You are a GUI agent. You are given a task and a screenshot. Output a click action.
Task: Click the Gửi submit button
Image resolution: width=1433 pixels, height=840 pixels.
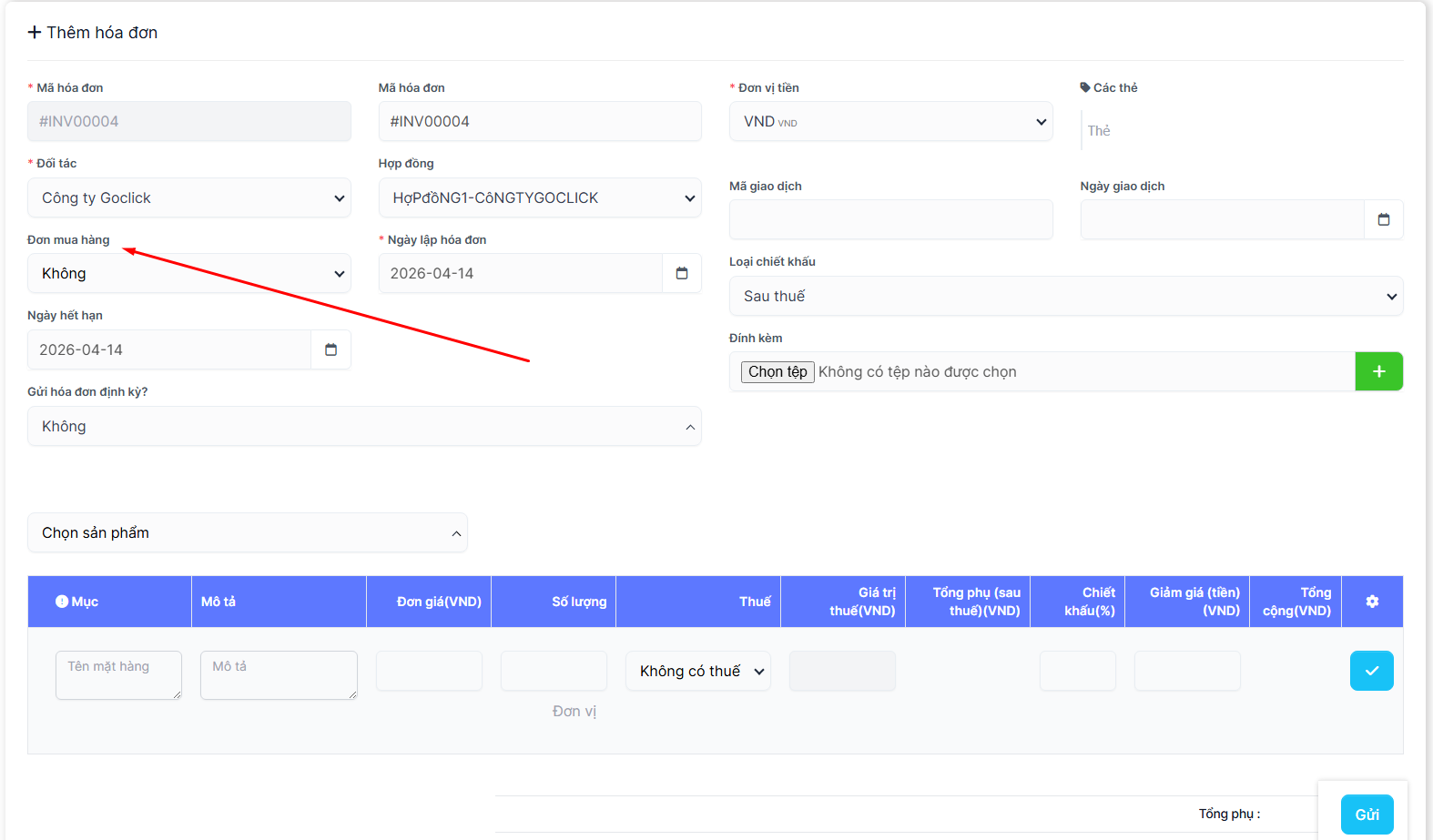coord(1367,815)
